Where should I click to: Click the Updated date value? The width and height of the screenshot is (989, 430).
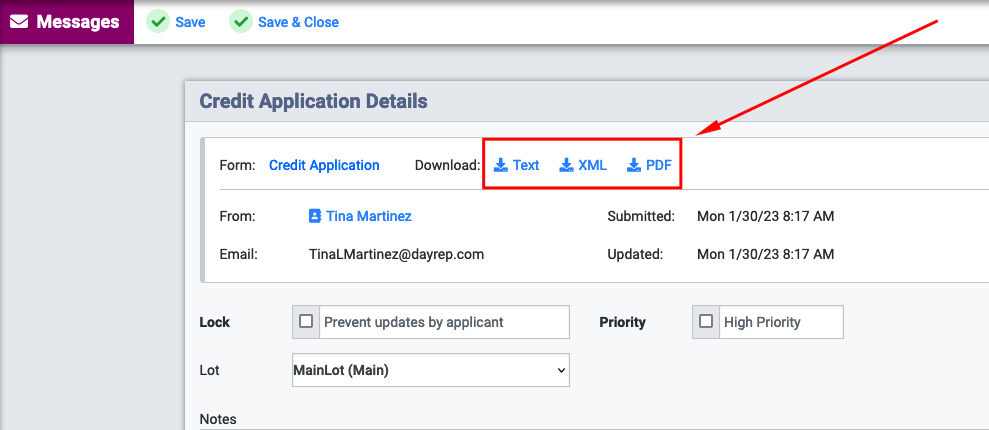click(765, 254)
